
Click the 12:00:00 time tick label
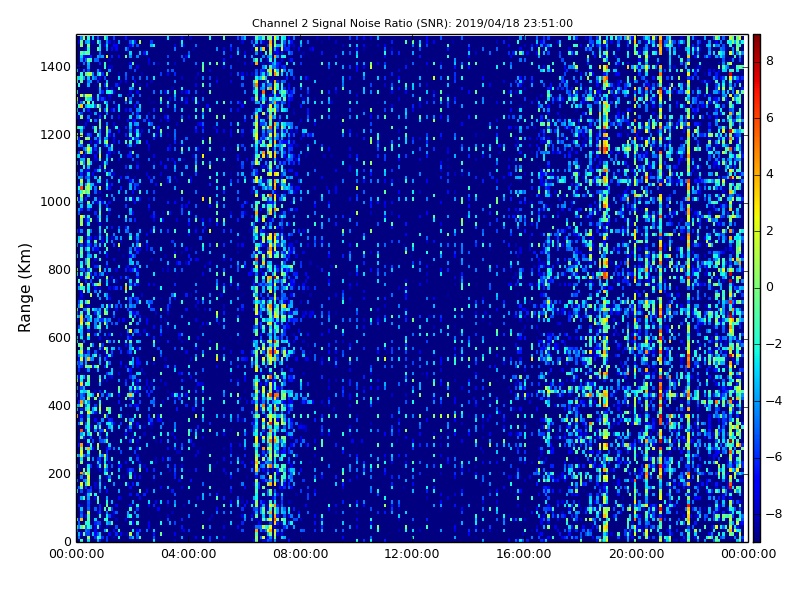[412, 554]
